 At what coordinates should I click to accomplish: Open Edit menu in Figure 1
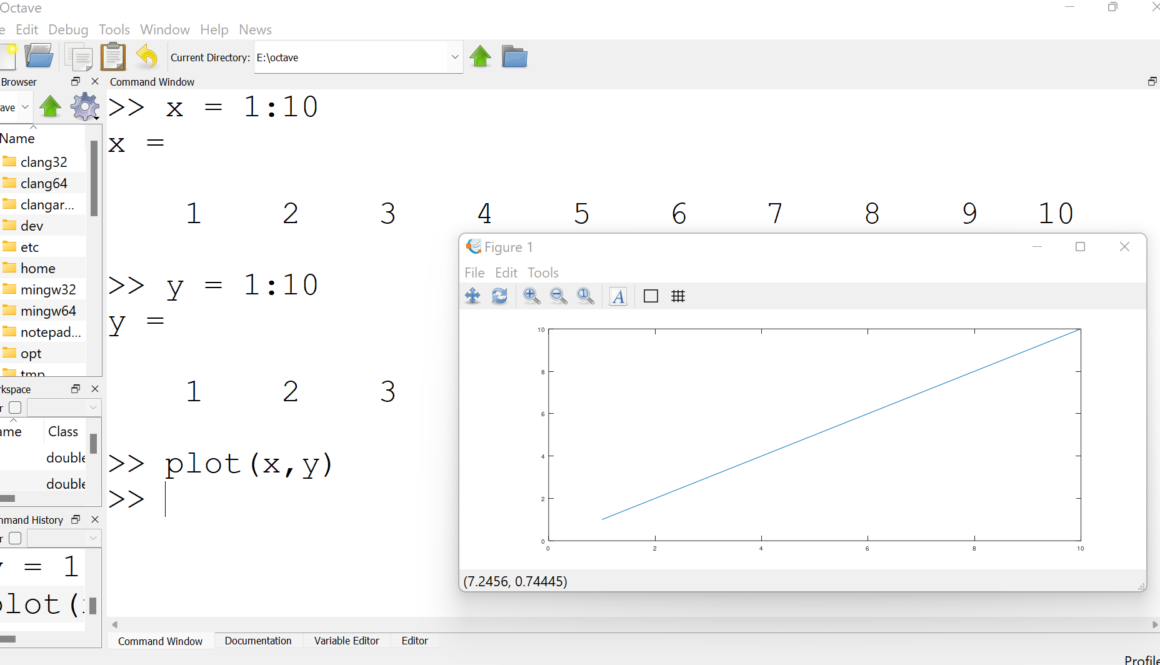point(506,273)
